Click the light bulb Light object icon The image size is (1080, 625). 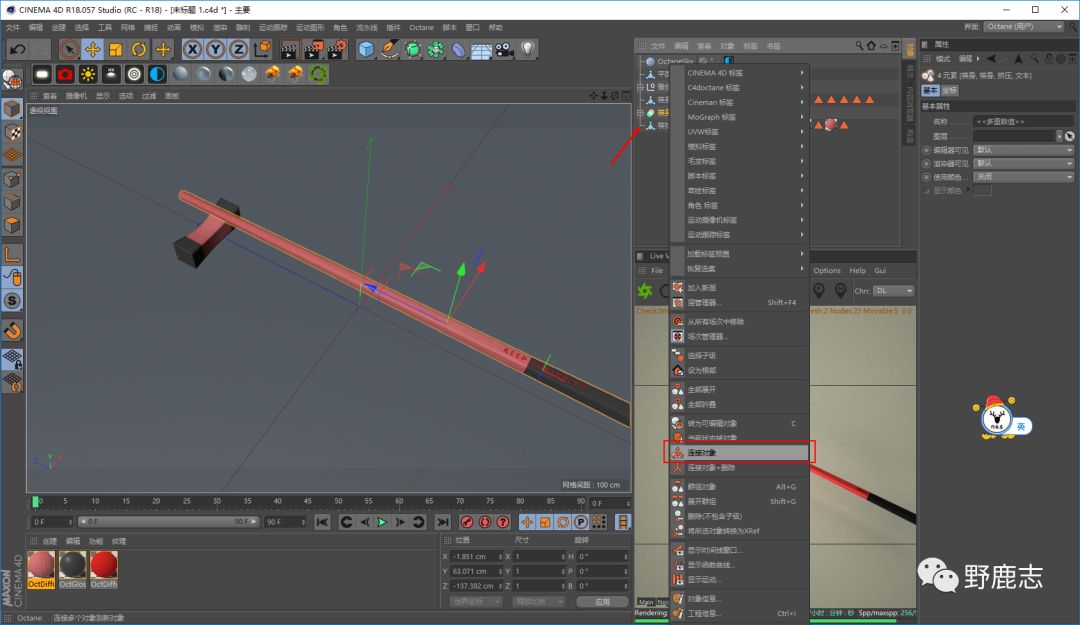coord(528,49)
